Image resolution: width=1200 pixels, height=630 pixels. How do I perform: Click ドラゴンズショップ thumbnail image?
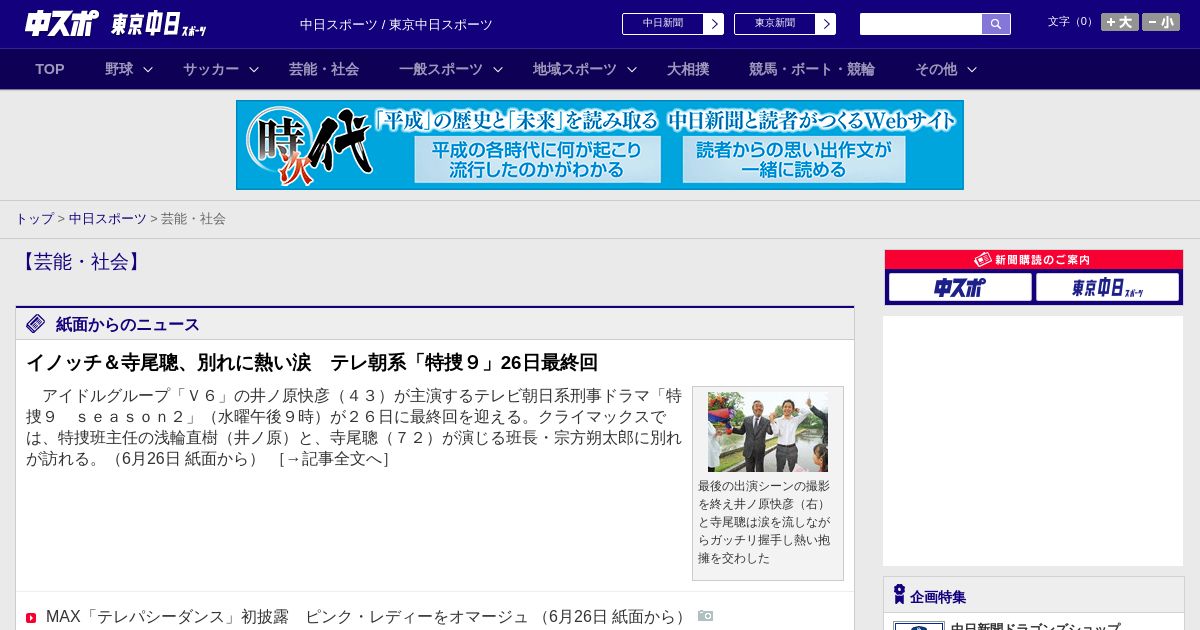919,626
